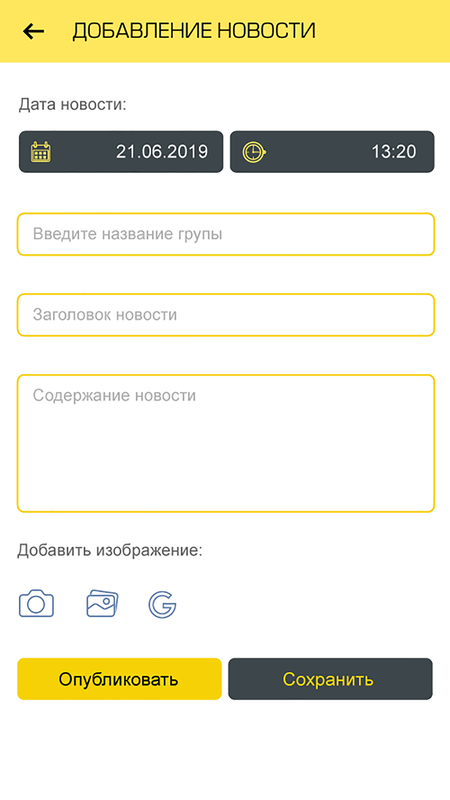Image resolution: width=450 pixels, height=800 pixels.
Task: Open the news time picker button
Action: [332, 152]
